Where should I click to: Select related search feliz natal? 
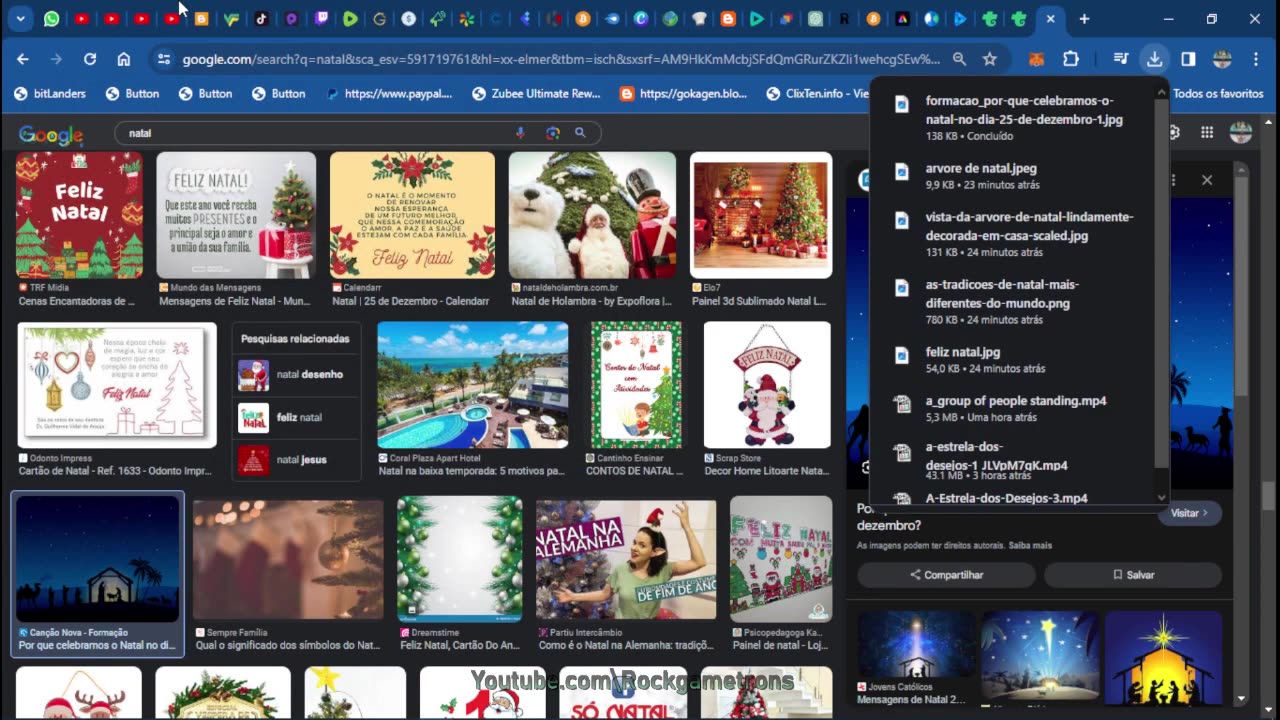[296, 417]
